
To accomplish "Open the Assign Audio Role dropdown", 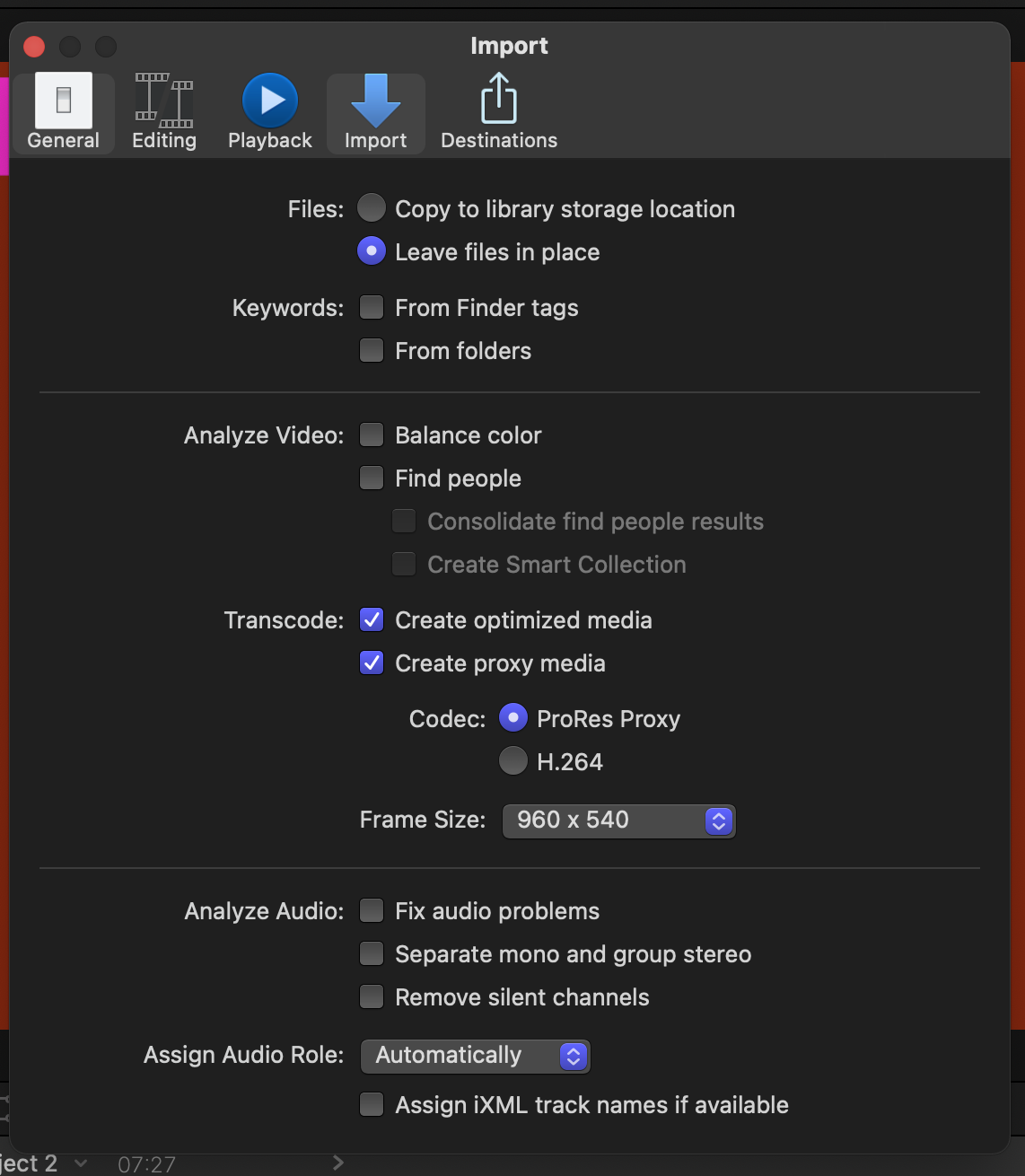I will point(475,1056).
